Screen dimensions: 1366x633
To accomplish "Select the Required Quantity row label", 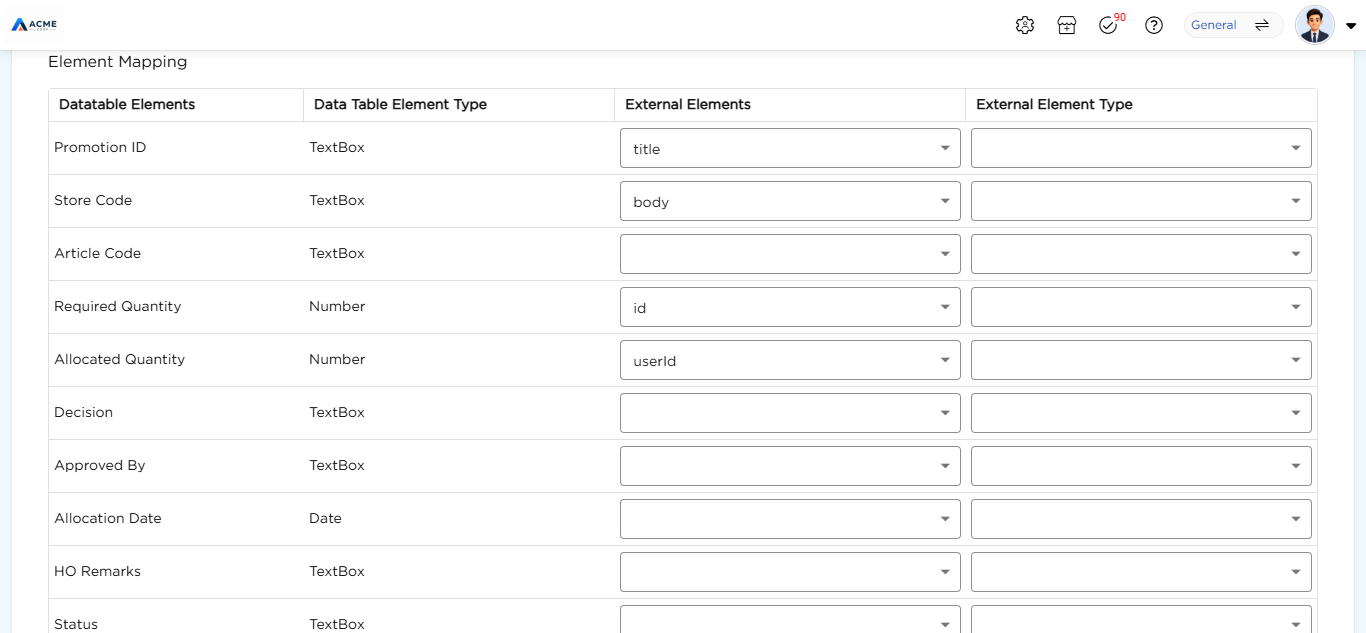I will pyautogui.click(x=118, y=306).
